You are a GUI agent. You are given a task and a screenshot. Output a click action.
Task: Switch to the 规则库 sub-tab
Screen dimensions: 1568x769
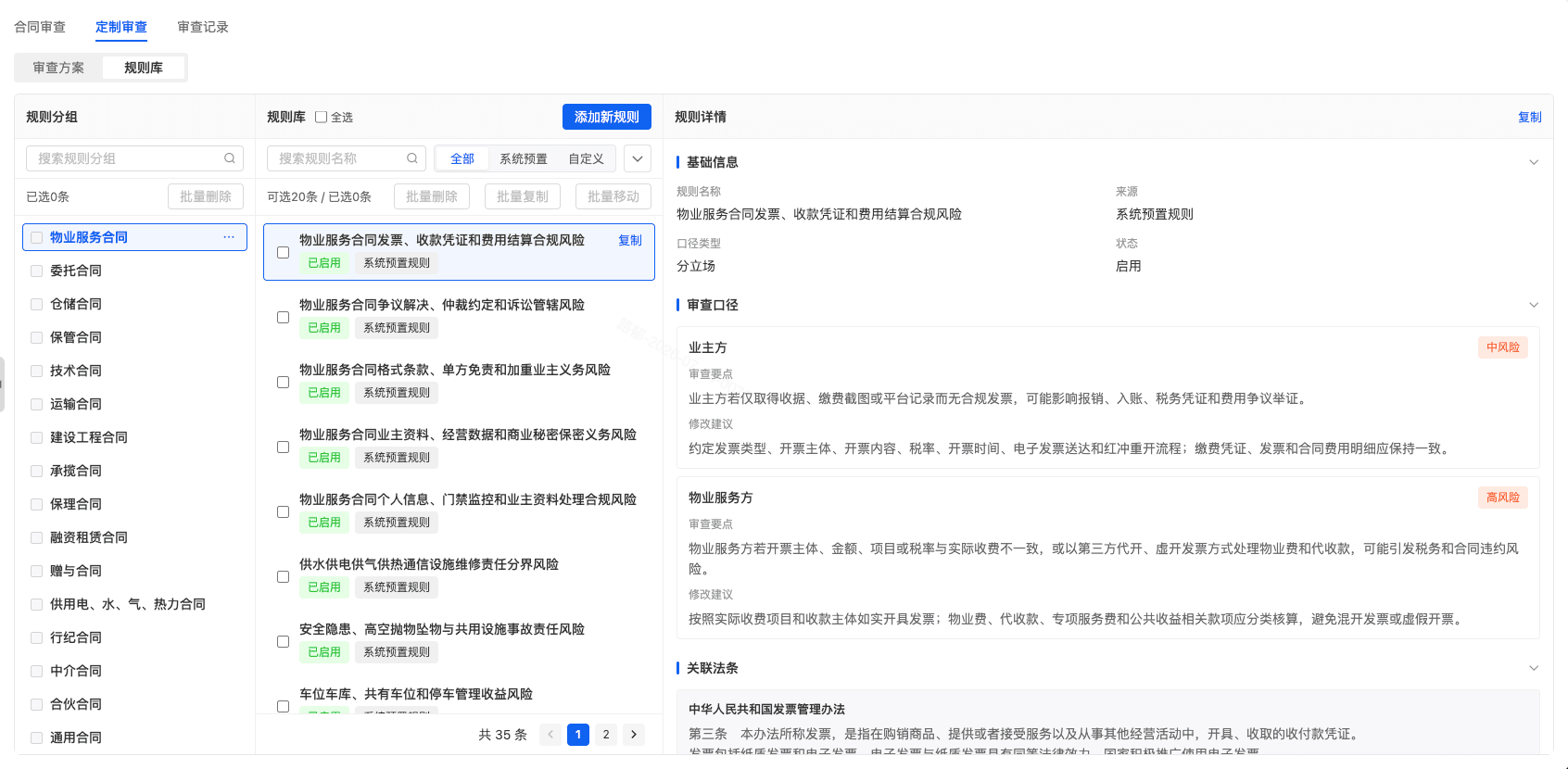point(144,68)
